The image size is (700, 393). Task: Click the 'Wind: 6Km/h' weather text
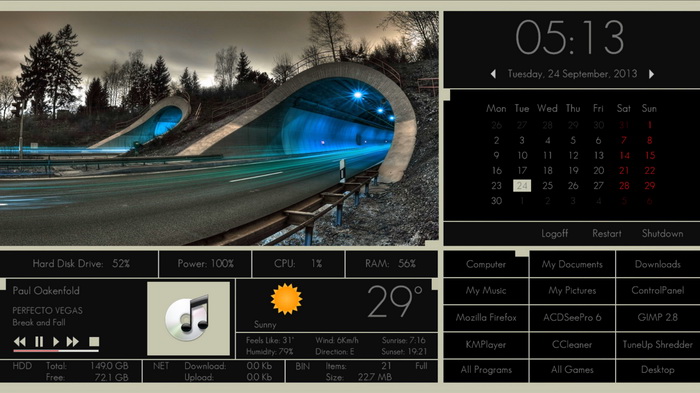point(337,340)
